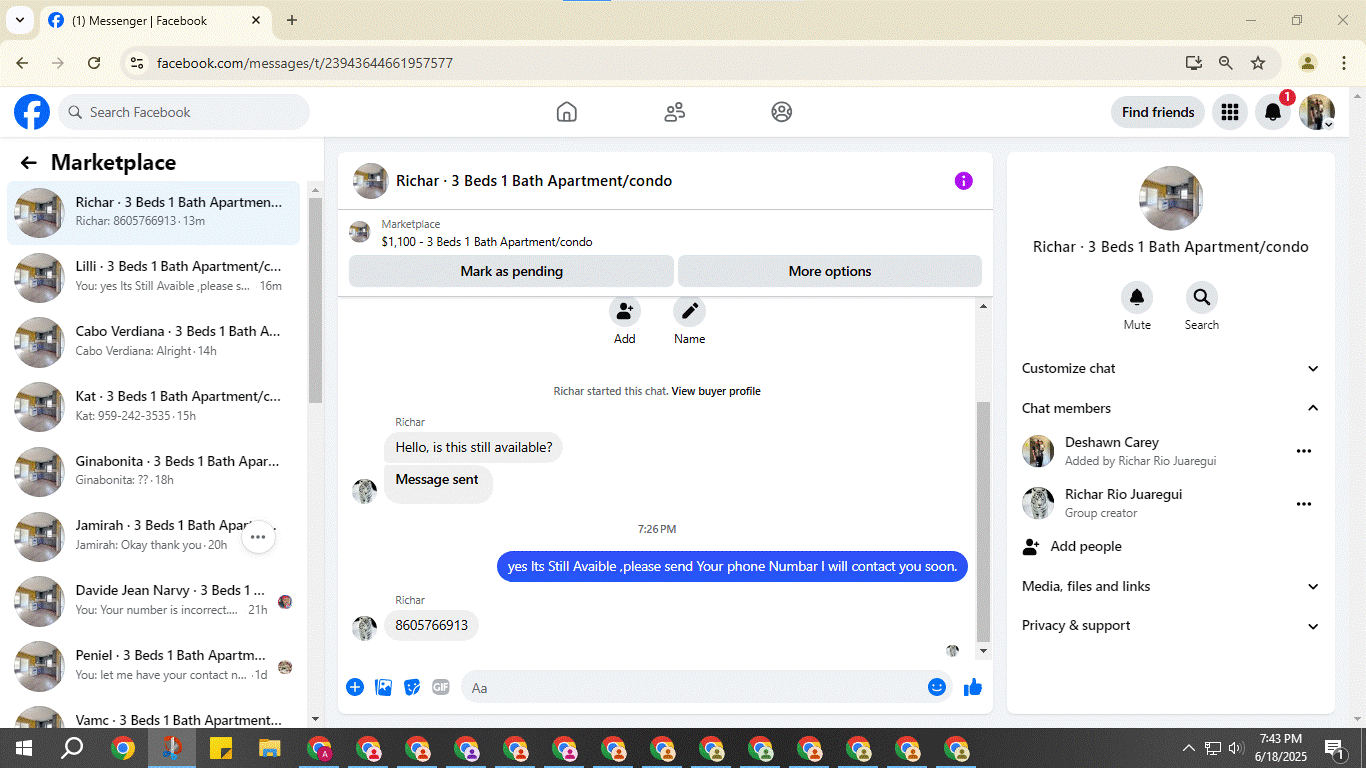Open the Ginabonita conversation
The width and height of the screenshot is (1366, 768).
coord(154,471)
